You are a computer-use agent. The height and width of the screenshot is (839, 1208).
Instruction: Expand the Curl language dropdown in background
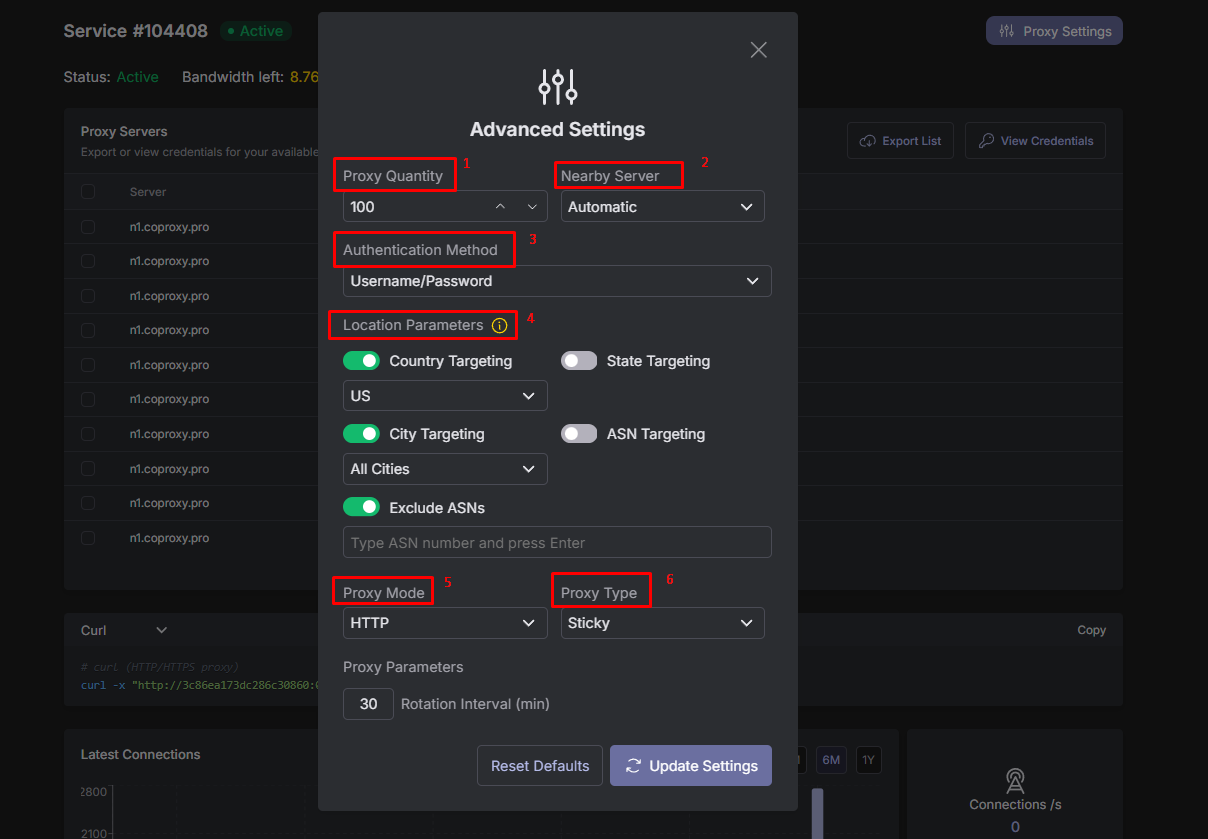tap(124, 630)
